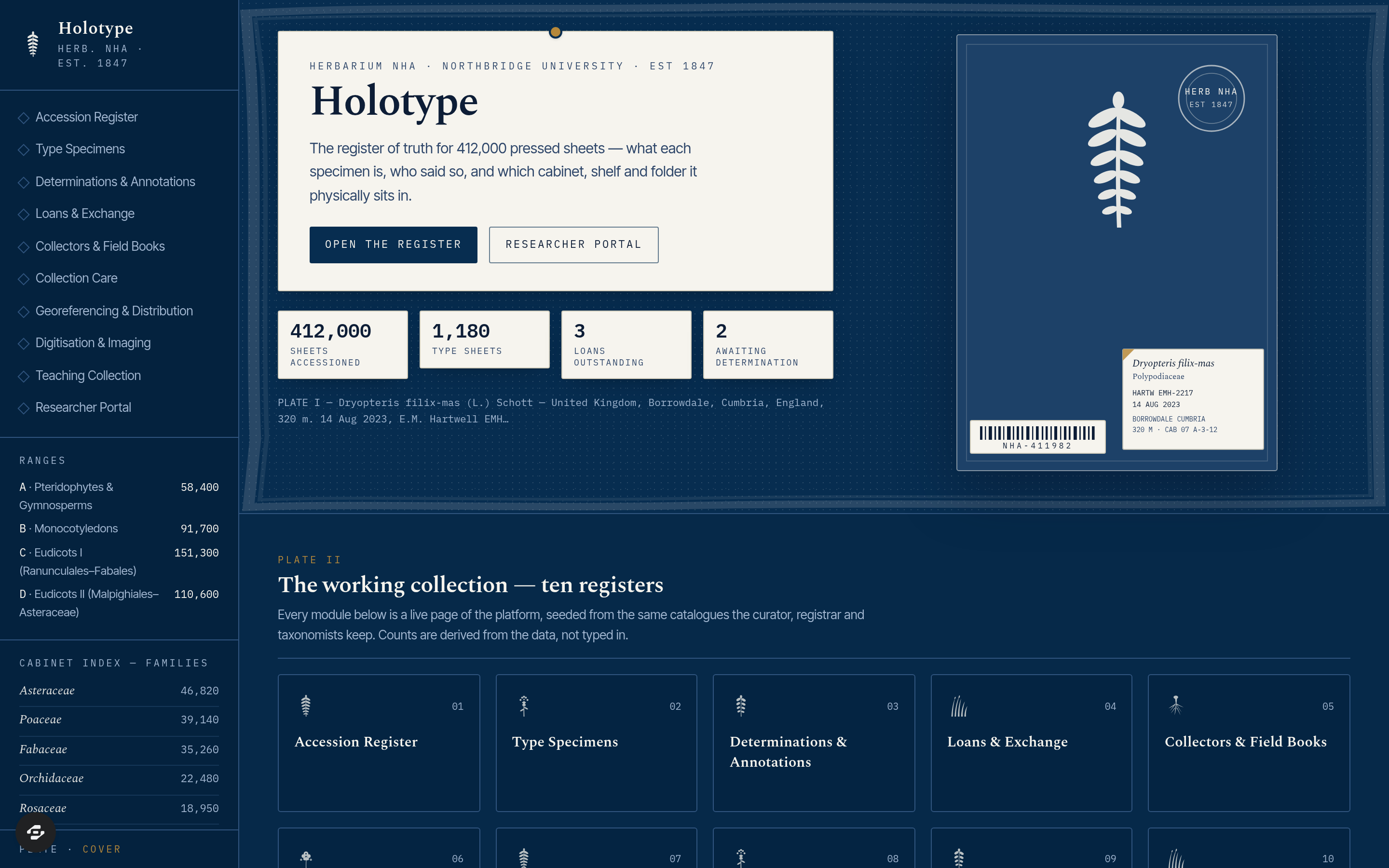
Task: Select range A · Pteridophytes & Gymnosperms
Action: pyautogui.click(x=119, y=497)
